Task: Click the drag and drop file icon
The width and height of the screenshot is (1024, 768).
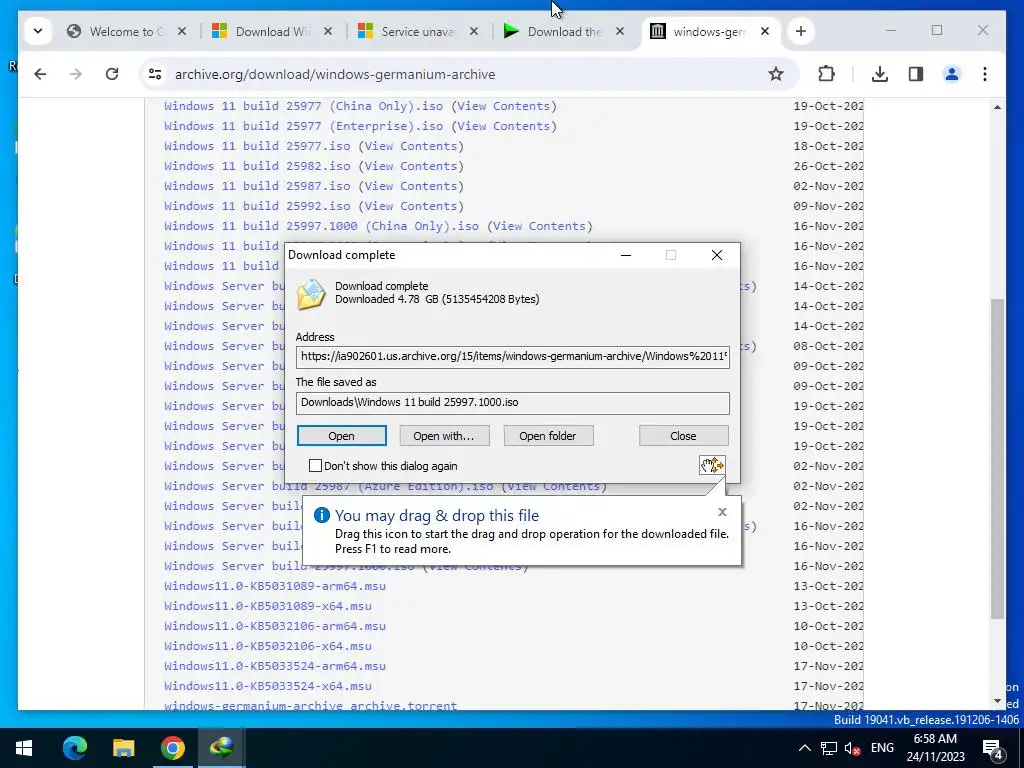Action: [712, 465]
